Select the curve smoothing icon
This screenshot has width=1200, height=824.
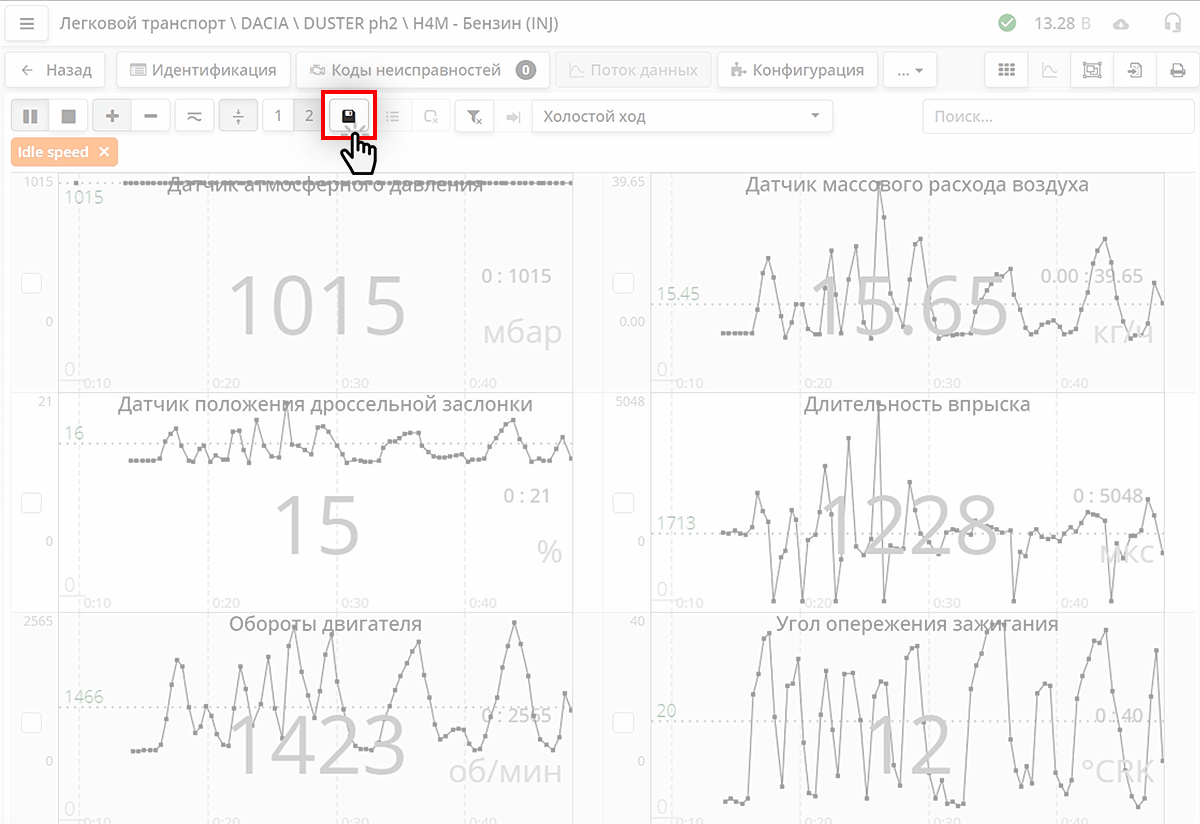(194, 115)
